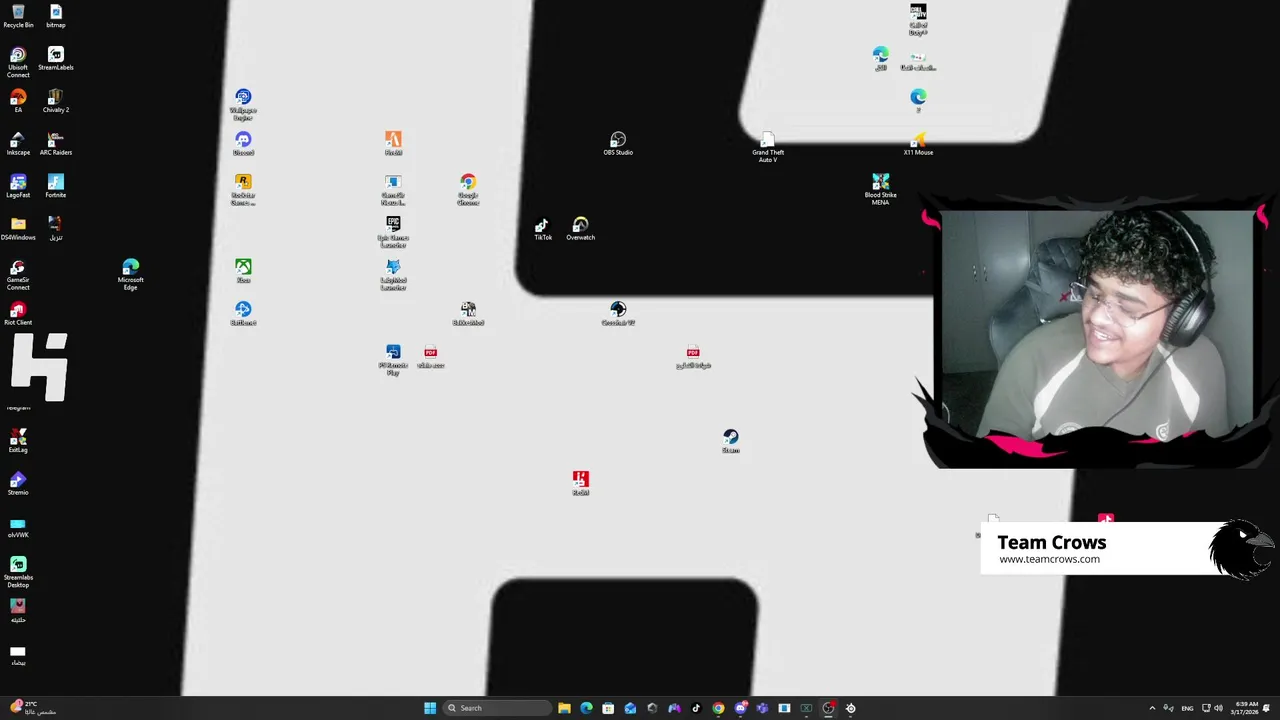Open the bitmap file on desktop
This screenshot has height=720, width=1280.
click(56, 16)
